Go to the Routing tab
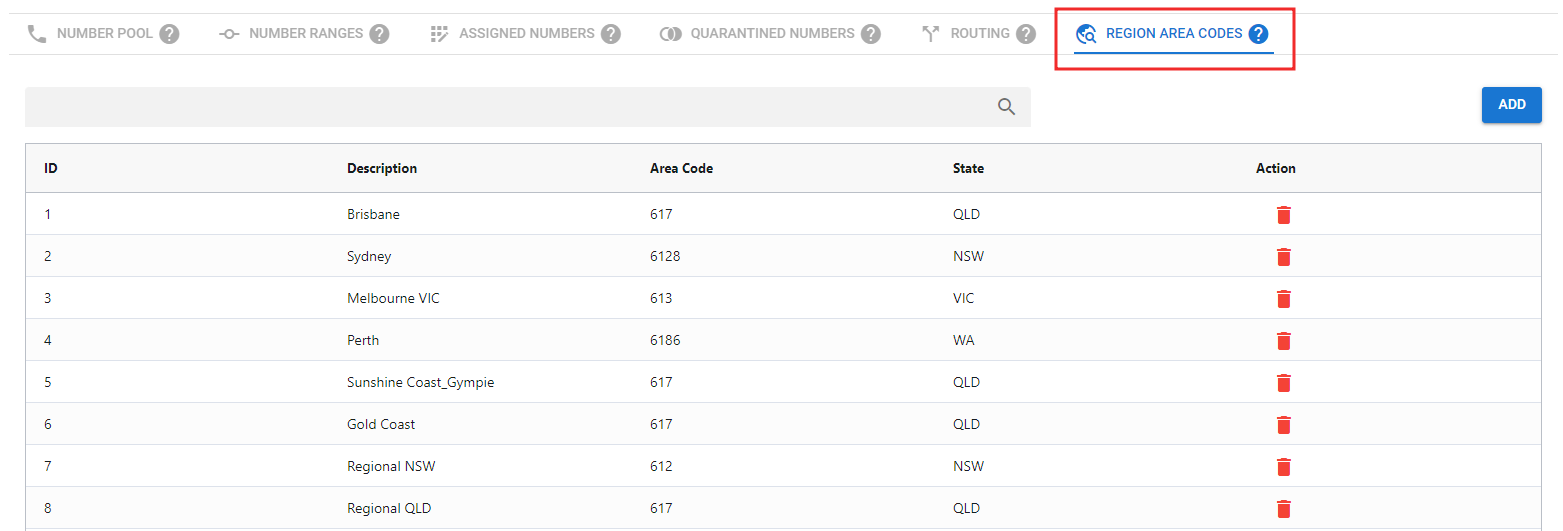 (x=979, y=34)
